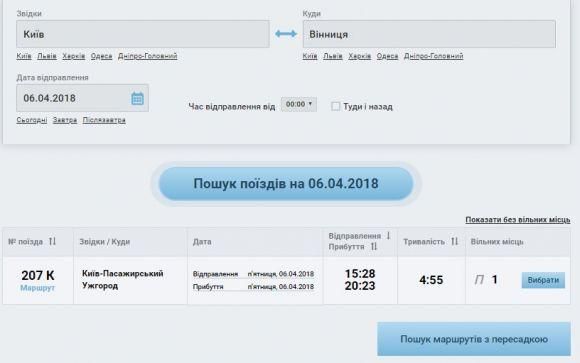Click the 'Куди' field with Вінниця
The height and width of the screenshot is (363, 580).
point(429,34)
